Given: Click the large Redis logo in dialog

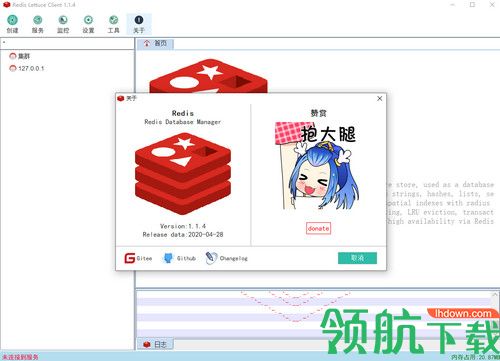Looking at the screenshot, I should (x=183, y=173).
